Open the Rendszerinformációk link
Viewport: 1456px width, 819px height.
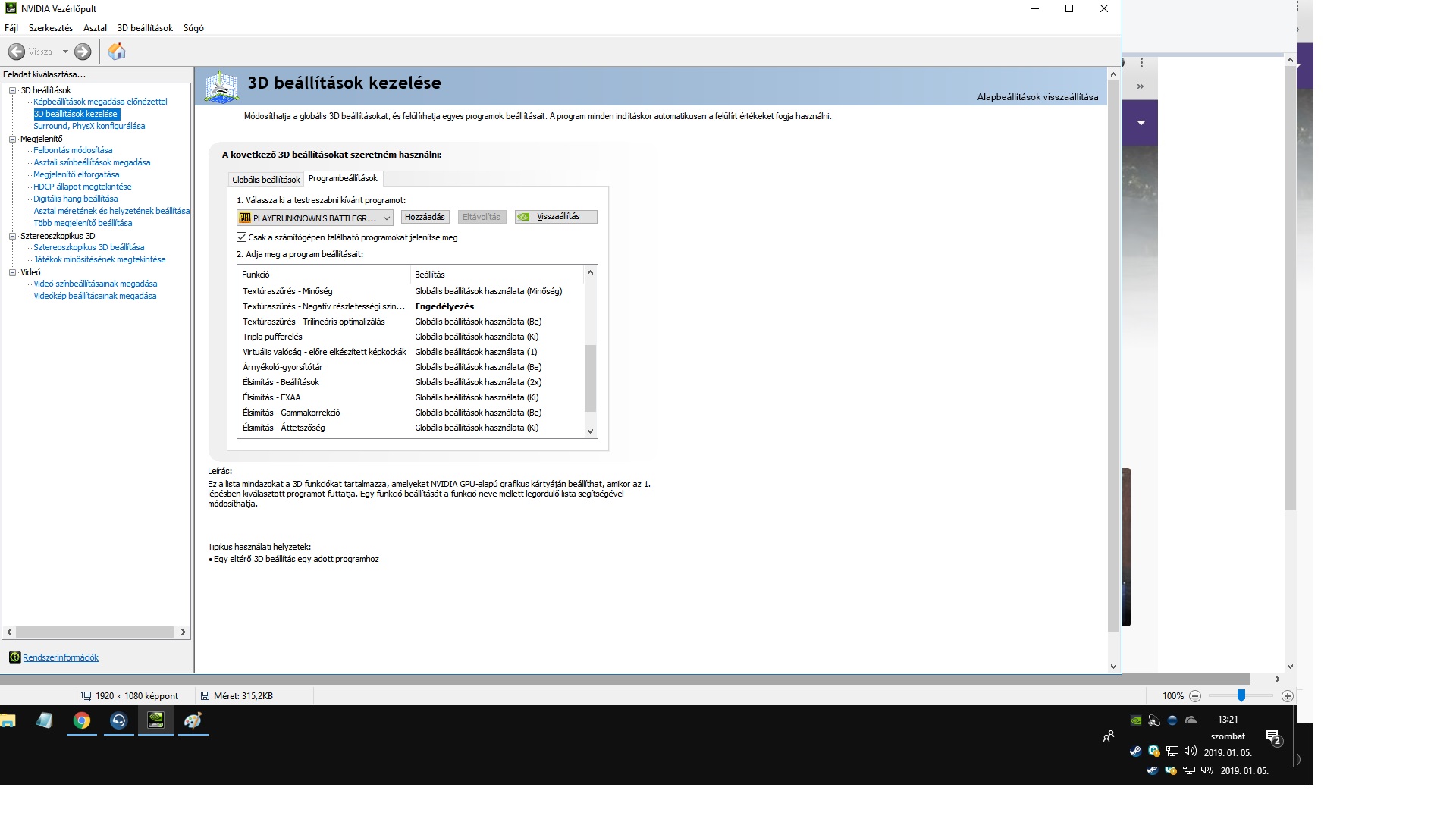tap(61, 657)
